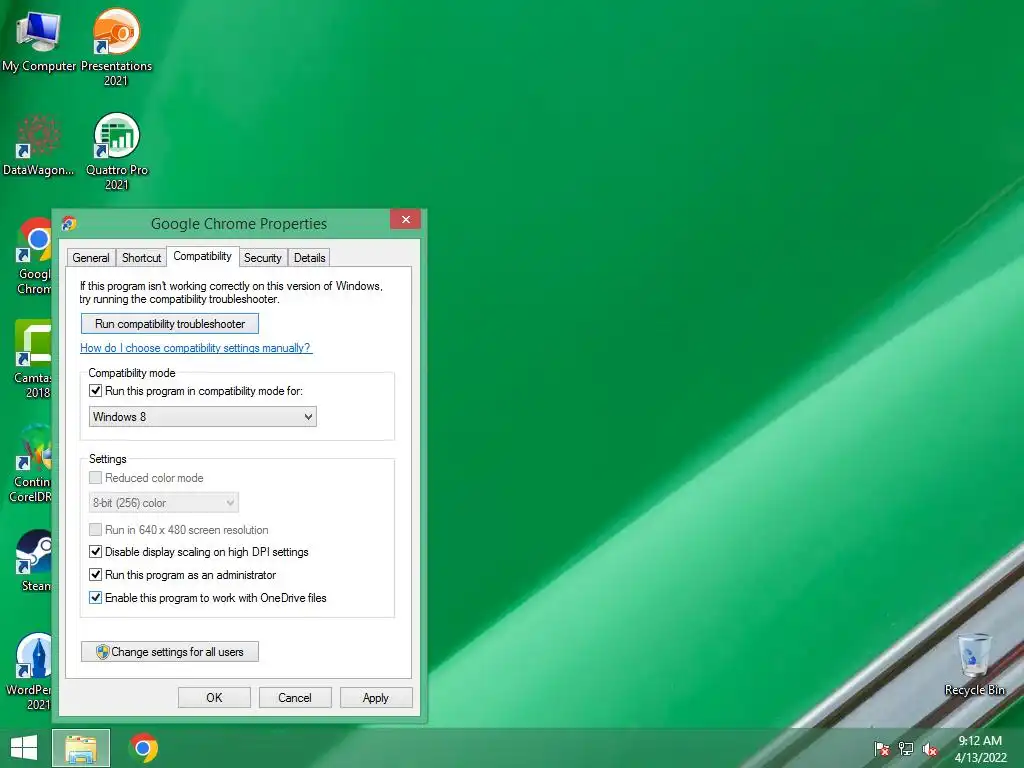Viewport: 1024px width, 768px height.
Task: Uncheck Disable display scaling on high DPI
Action: pos(95,552)
